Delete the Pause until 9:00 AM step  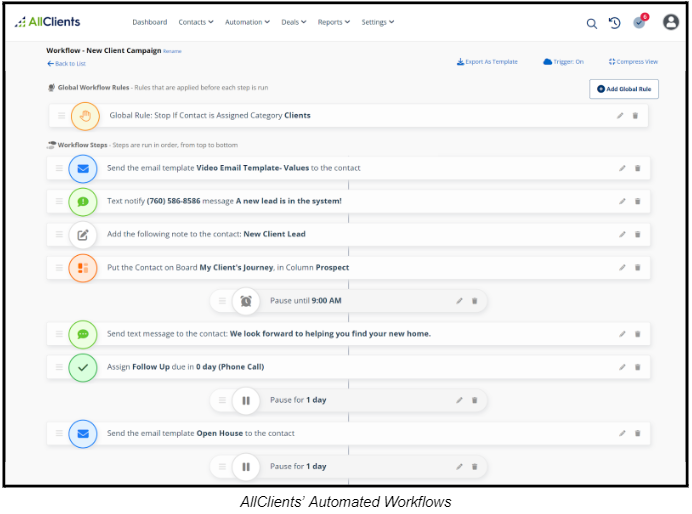[x=475, y=301]
